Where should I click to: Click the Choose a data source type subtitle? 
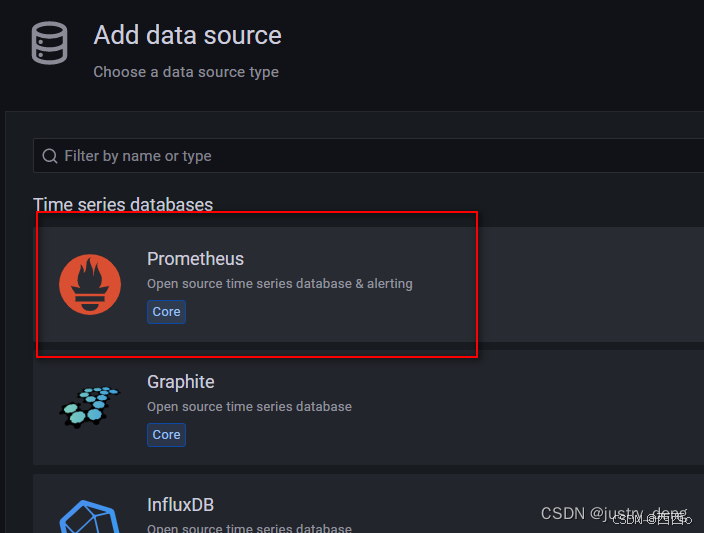[x=186, y=72]
